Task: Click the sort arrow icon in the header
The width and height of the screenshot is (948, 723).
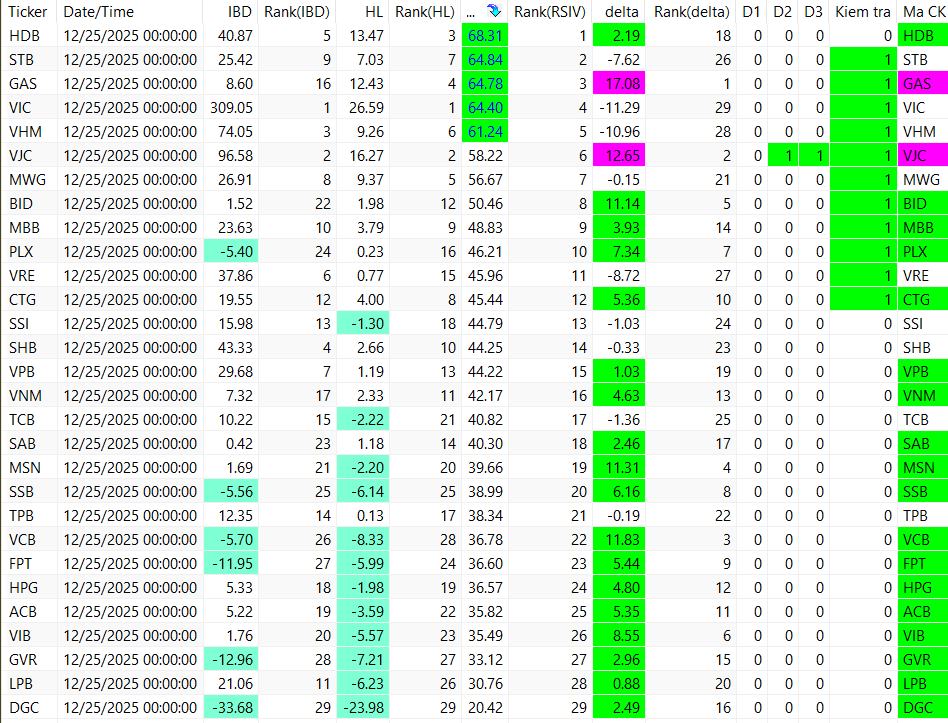Action: point(494,11)
